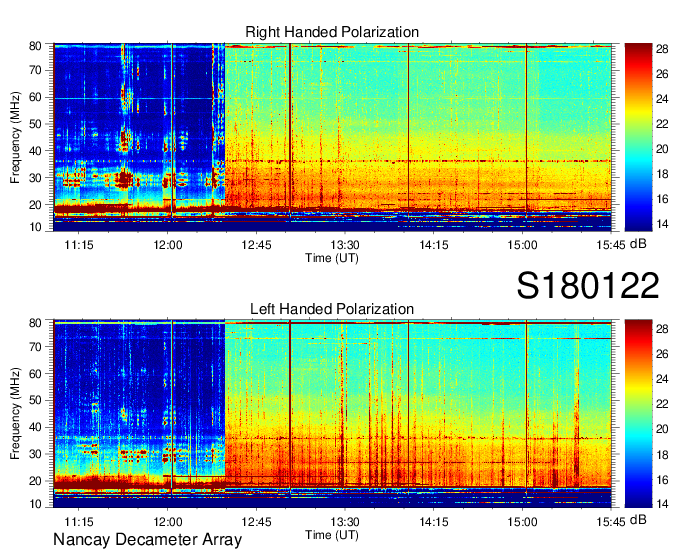Image resolution: width=680 pixels, height=552 pixels.
Task: Click the 40 MHz tick on Right Handed frequency axis
Action: point(36,151)
